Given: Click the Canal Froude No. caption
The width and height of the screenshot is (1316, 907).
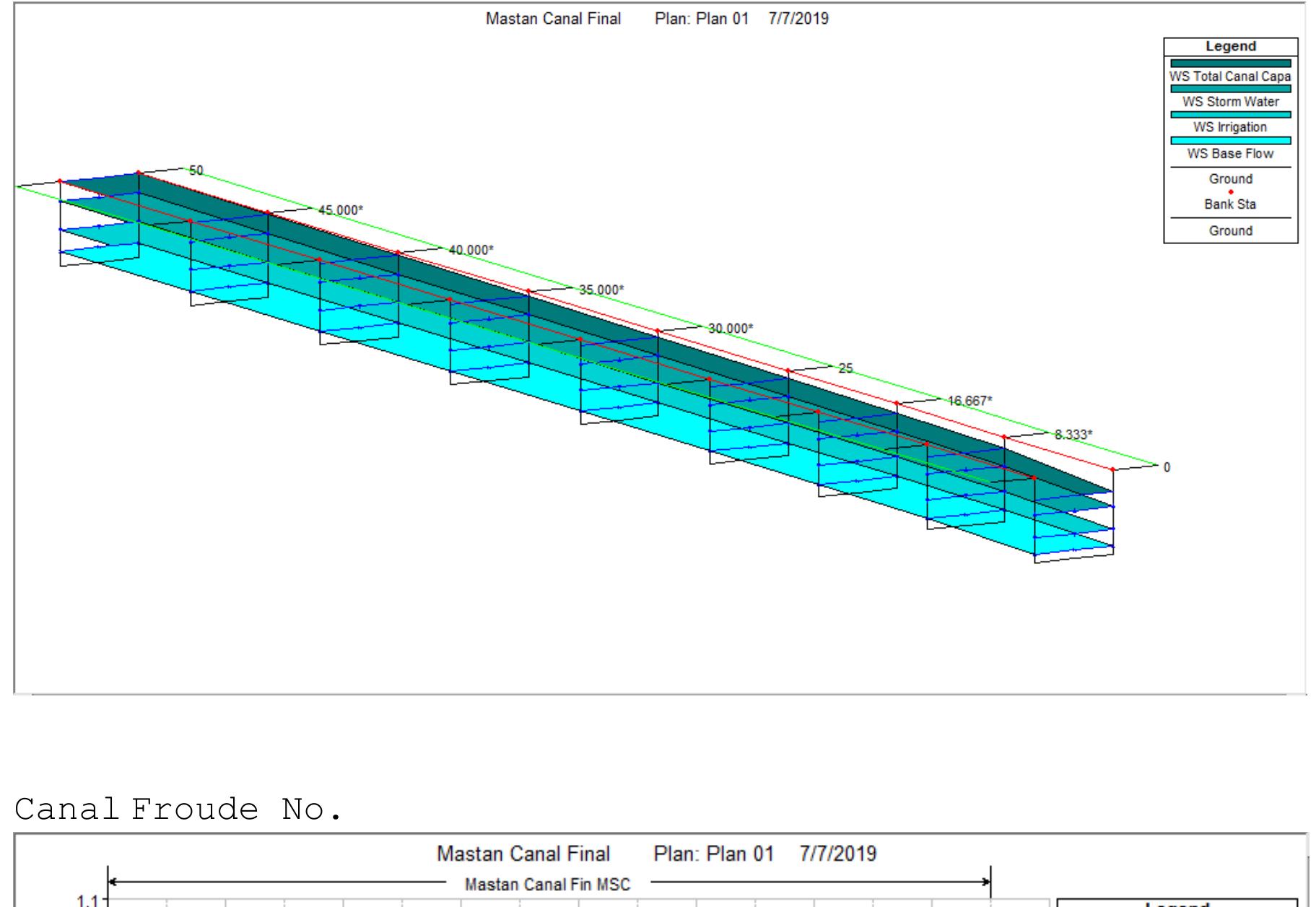Looking at the screenshot, I should [178, 809].
